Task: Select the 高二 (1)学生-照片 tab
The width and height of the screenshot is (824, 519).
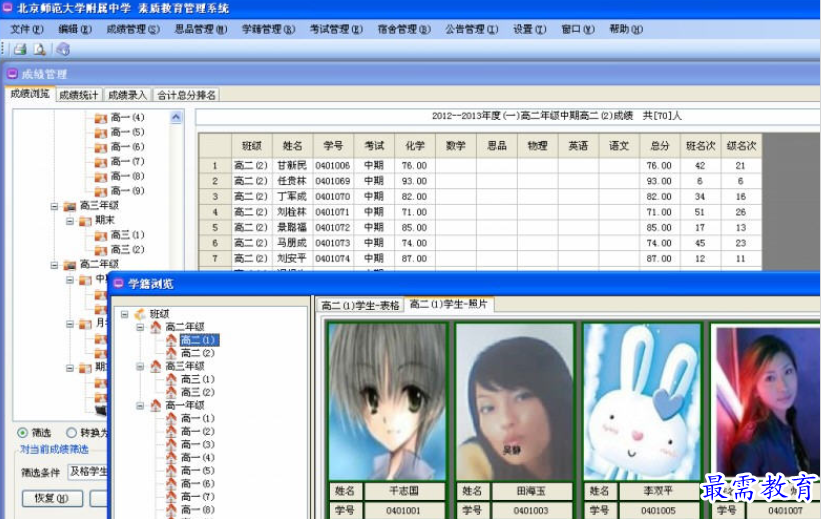Action: [449, 304]
